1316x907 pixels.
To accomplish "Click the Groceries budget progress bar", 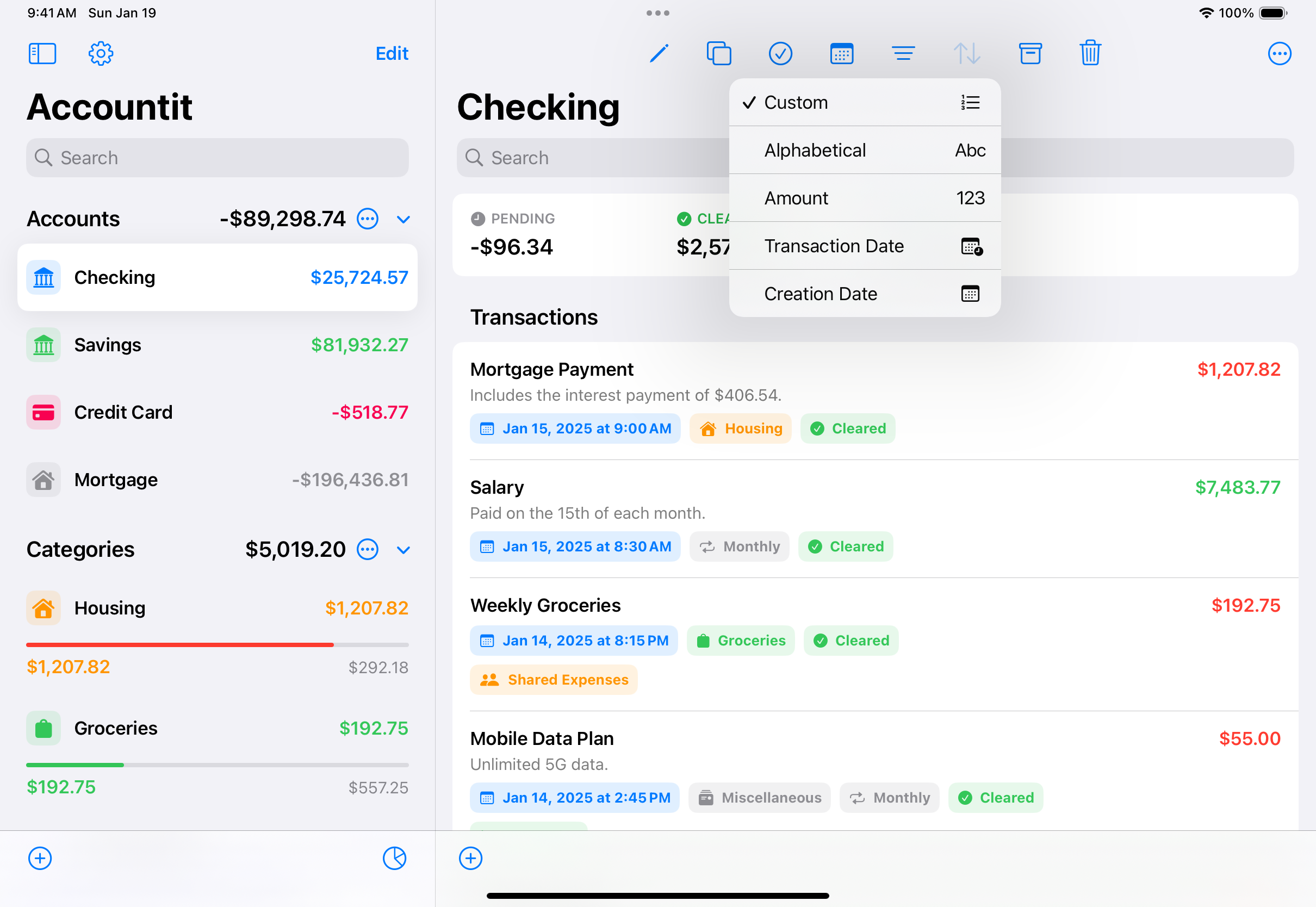I will click(218, 765).
